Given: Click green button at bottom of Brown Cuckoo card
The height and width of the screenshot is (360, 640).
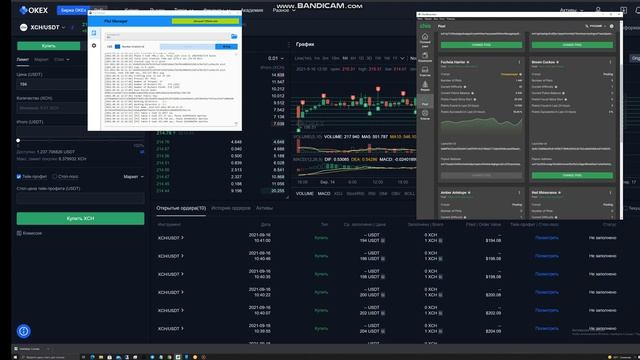Looking at the screenshot, I should click(572, 175).
